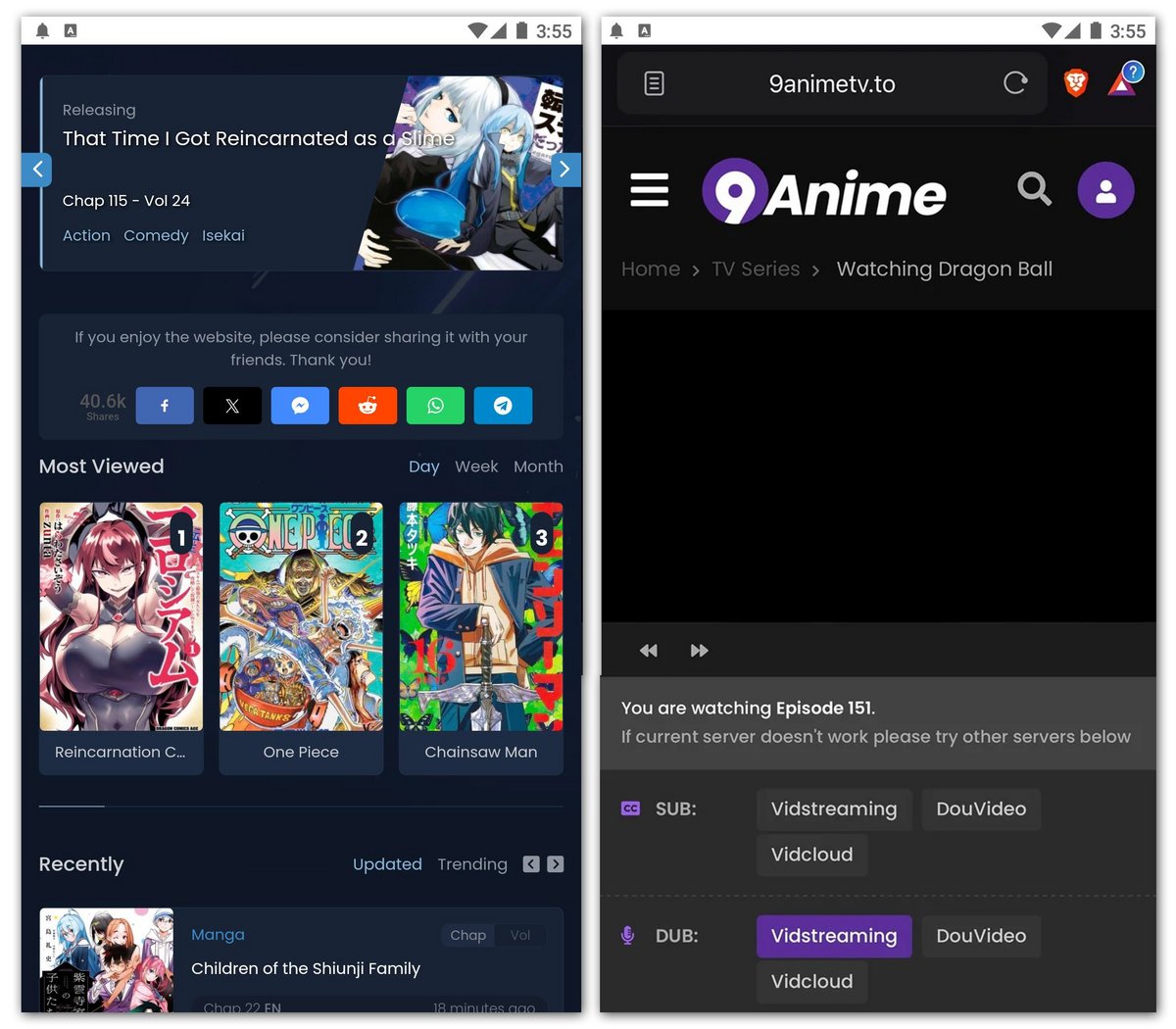Share the website through Telegram

(503, 405)
